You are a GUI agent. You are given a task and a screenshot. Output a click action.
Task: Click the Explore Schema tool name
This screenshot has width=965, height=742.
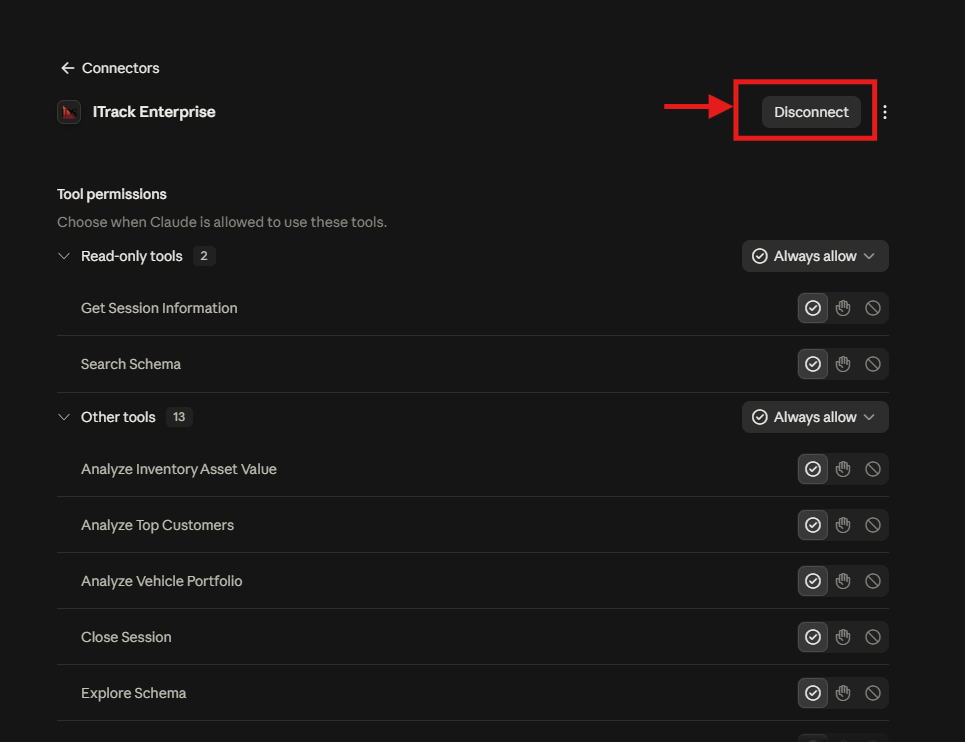(x=134, y=693)
